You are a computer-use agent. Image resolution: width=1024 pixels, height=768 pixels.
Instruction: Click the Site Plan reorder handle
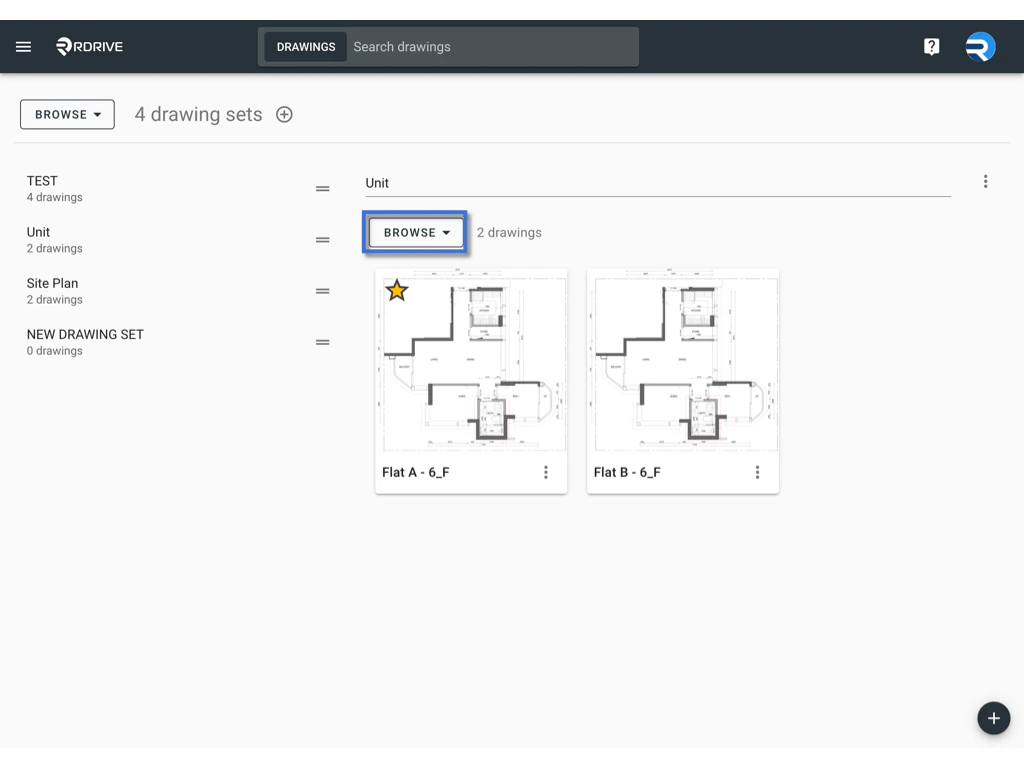(x=323, y=291)
